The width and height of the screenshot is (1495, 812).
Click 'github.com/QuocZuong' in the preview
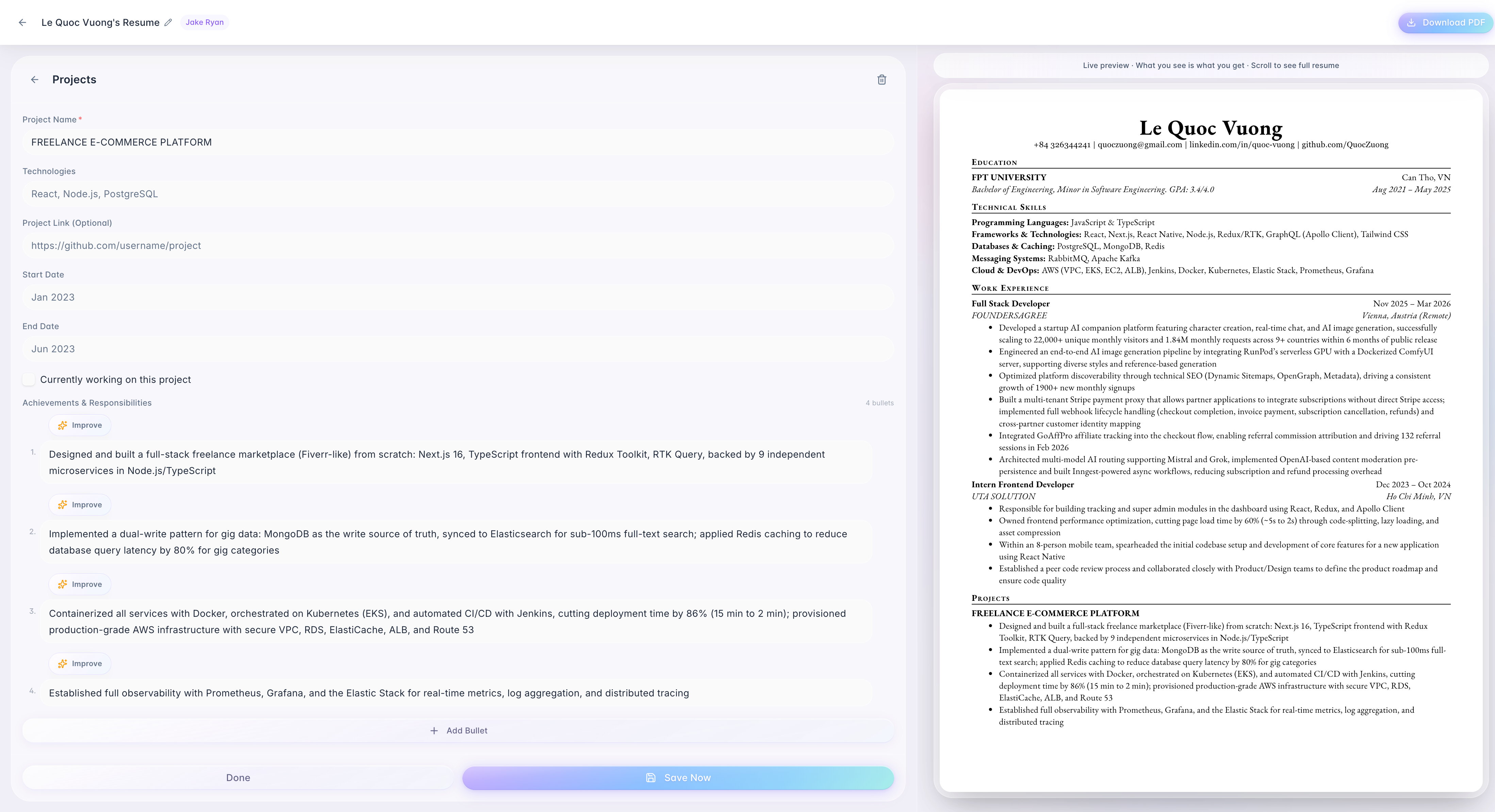tap(1345, 145)
